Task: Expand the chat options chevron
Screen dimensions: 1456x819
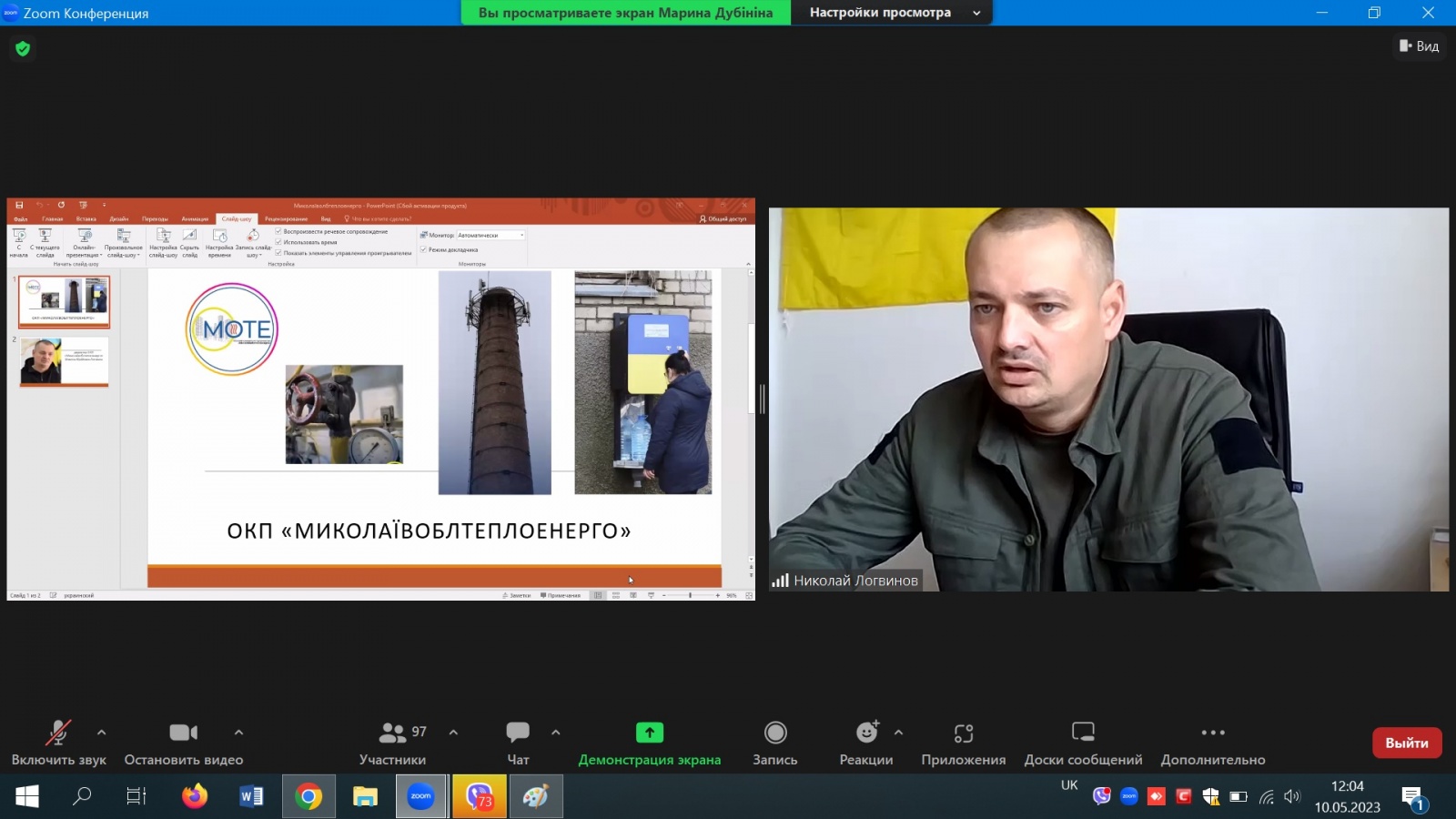Action: pyautogui.click(x=556, y=733)
